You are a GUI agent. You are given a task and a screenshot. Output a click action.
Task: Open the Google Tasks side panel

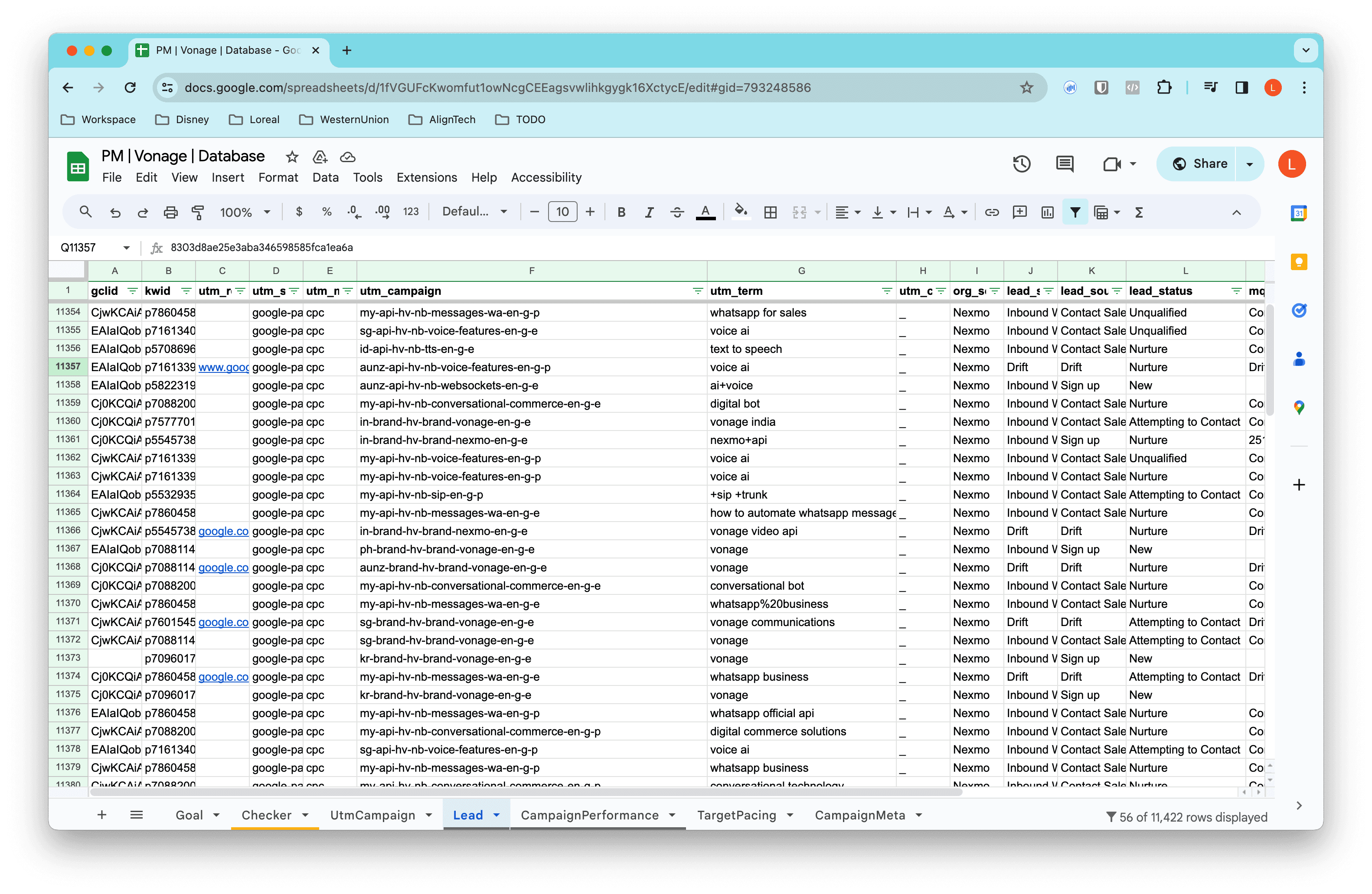coord(1298,311)
